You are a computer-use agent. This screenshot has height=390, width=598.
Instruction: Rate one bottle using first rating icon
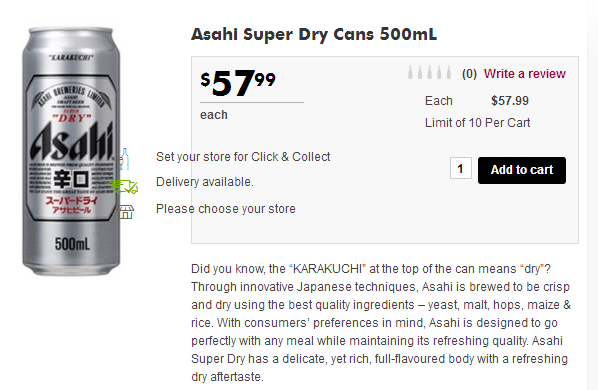click(410, 72)
